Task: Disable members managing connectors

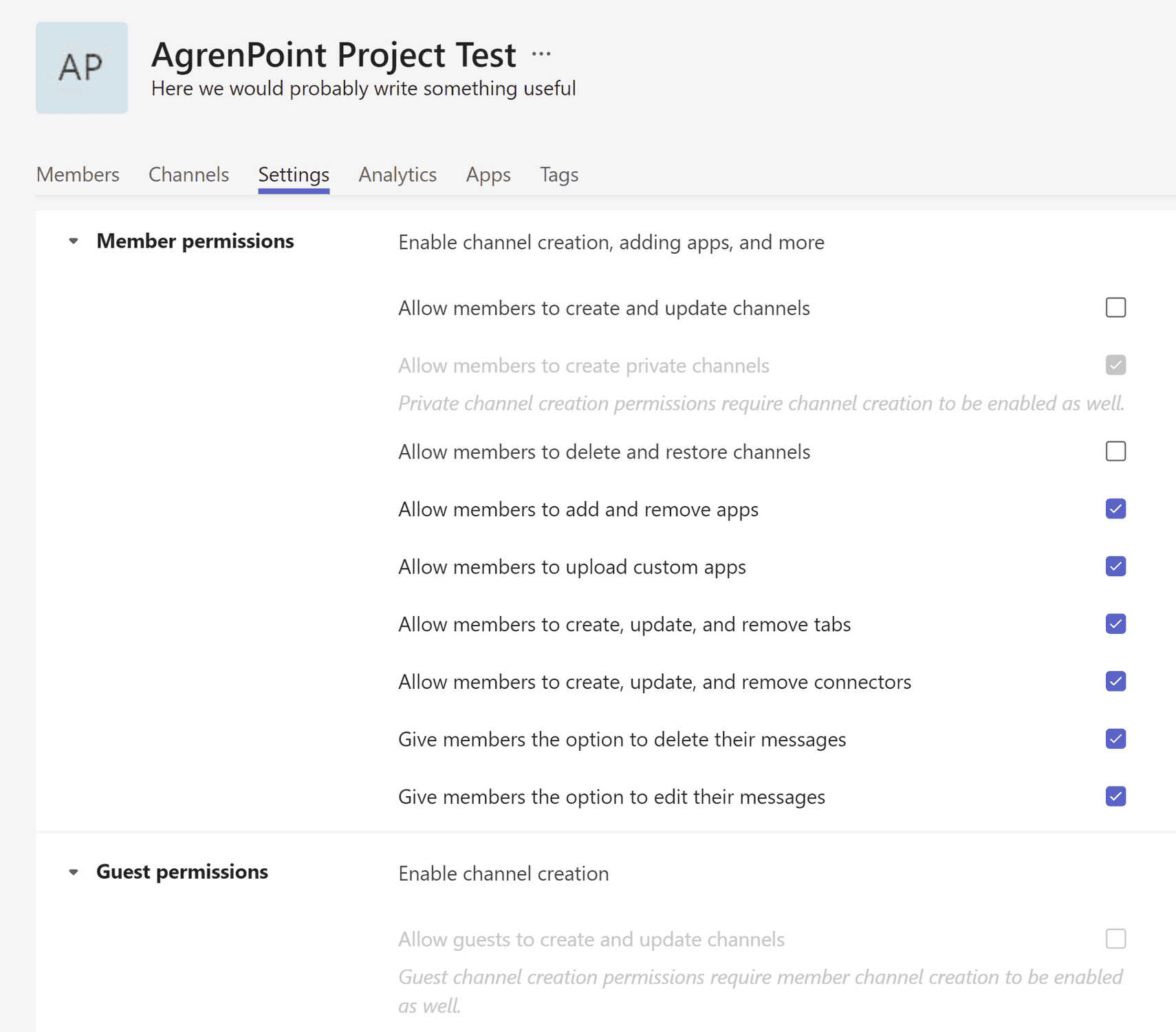Action: coord(1115,681)
